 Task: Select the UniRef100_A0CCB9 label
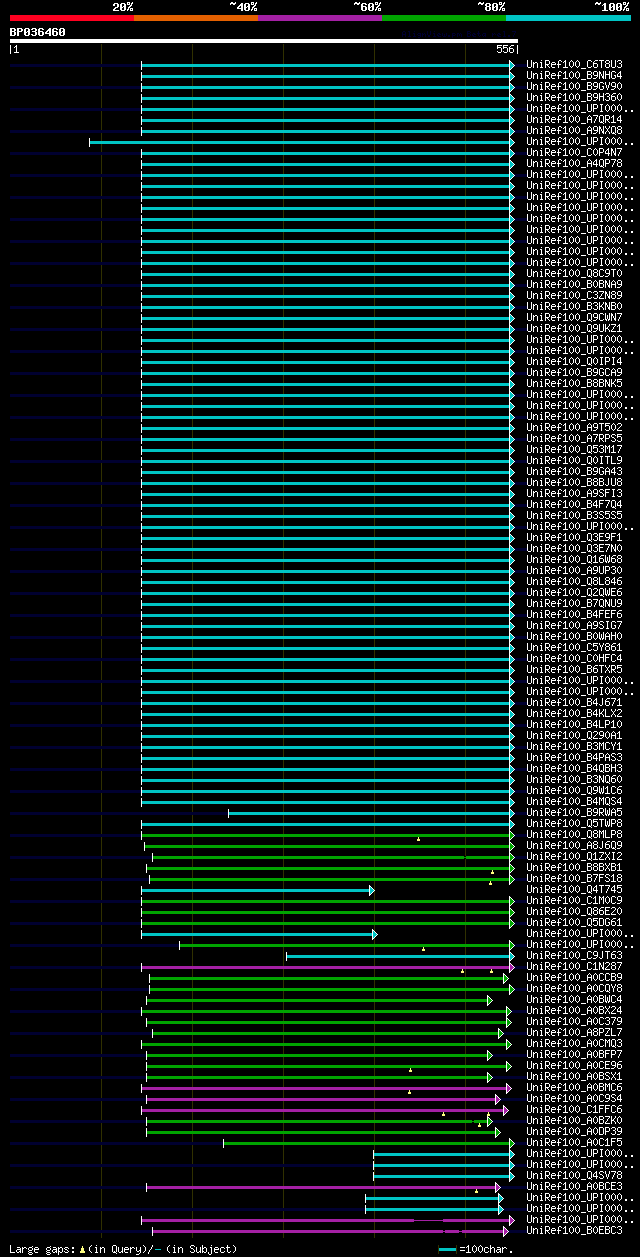click(x=574, y=977)
